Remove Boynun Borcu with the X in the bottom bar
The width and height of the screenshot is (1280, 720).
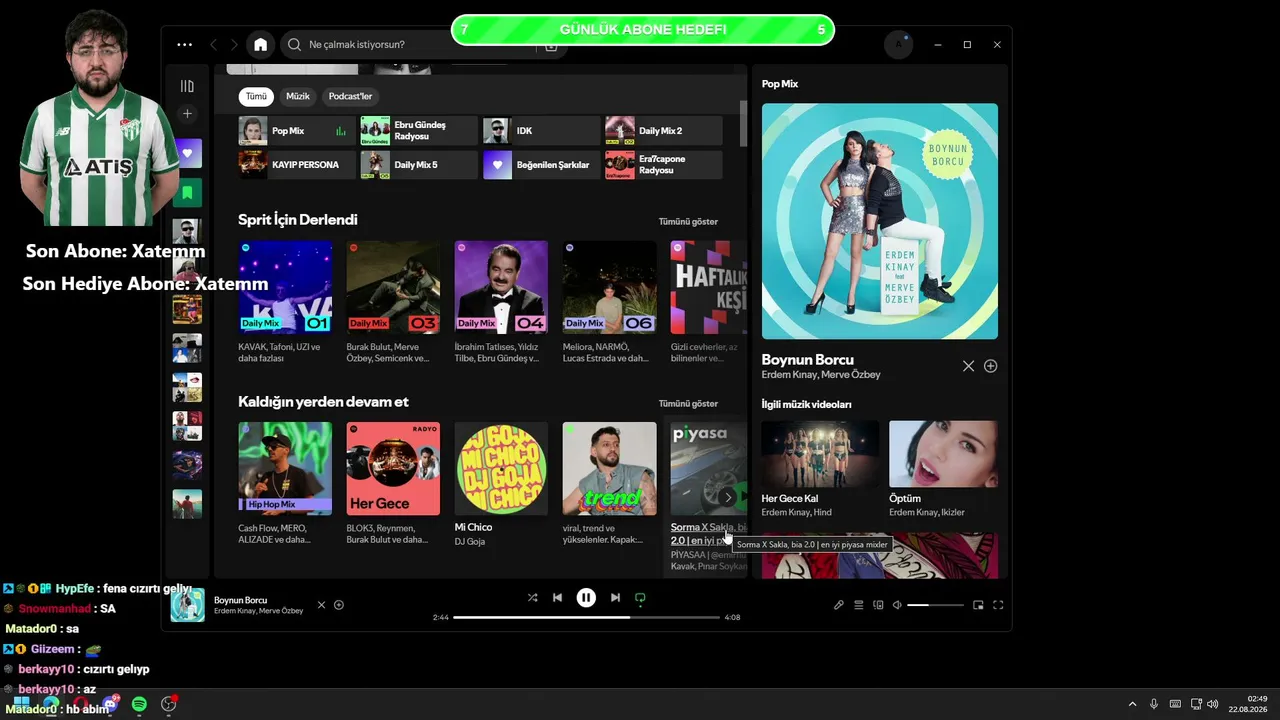pyautogui.click(x=321, y=605)
